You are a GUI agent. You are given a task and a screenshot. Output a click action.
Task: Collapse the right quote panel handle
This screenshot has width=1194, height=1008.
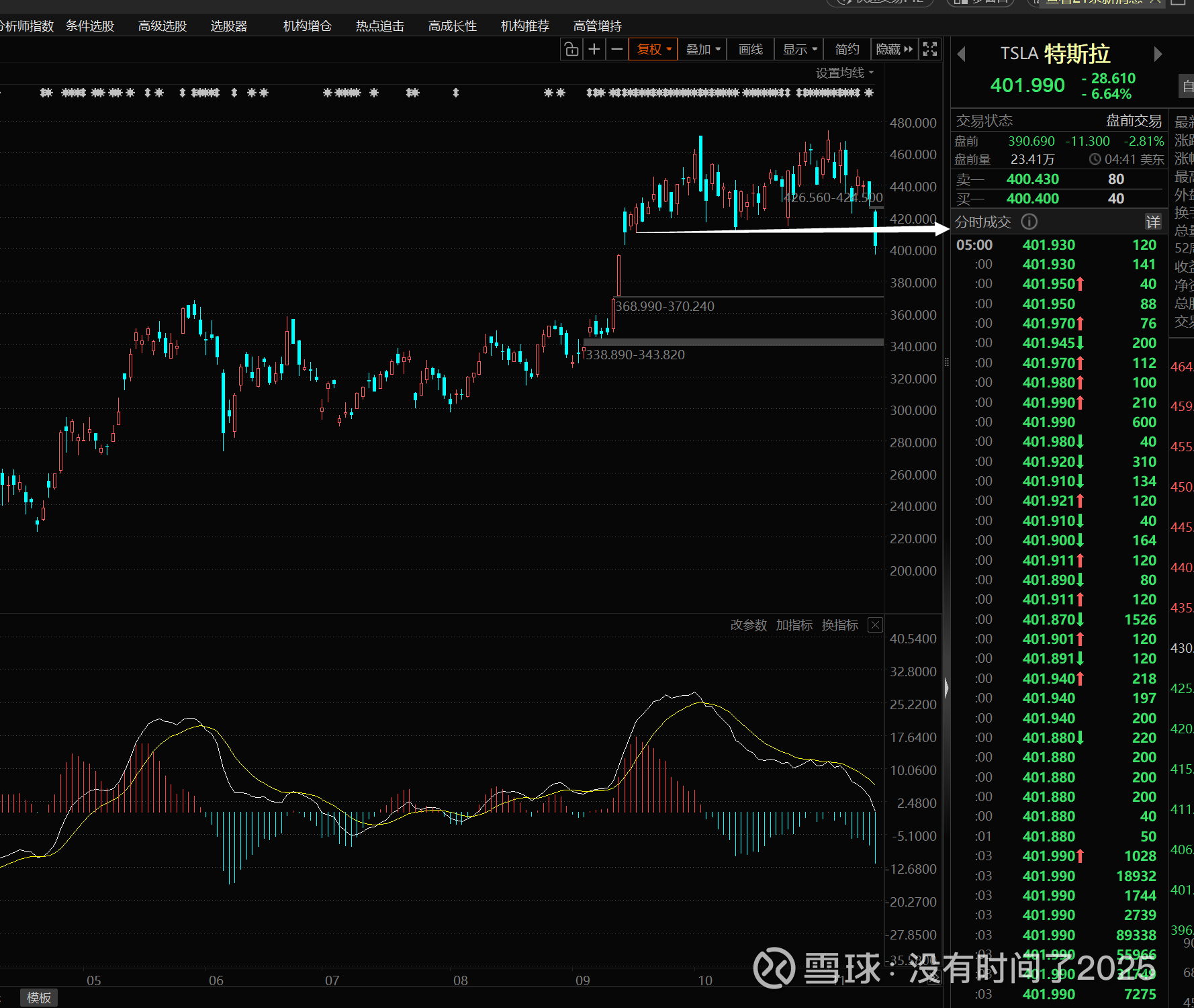[x=946, y=688]
